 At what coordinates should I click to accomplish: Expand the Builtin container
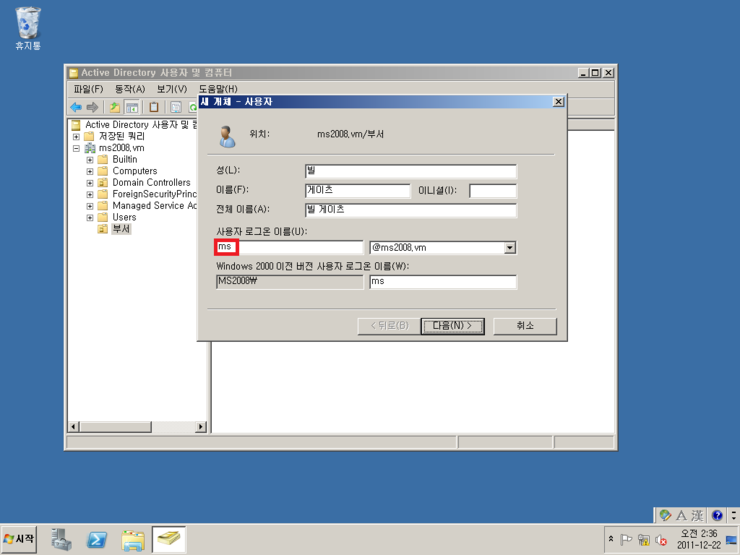90,160
